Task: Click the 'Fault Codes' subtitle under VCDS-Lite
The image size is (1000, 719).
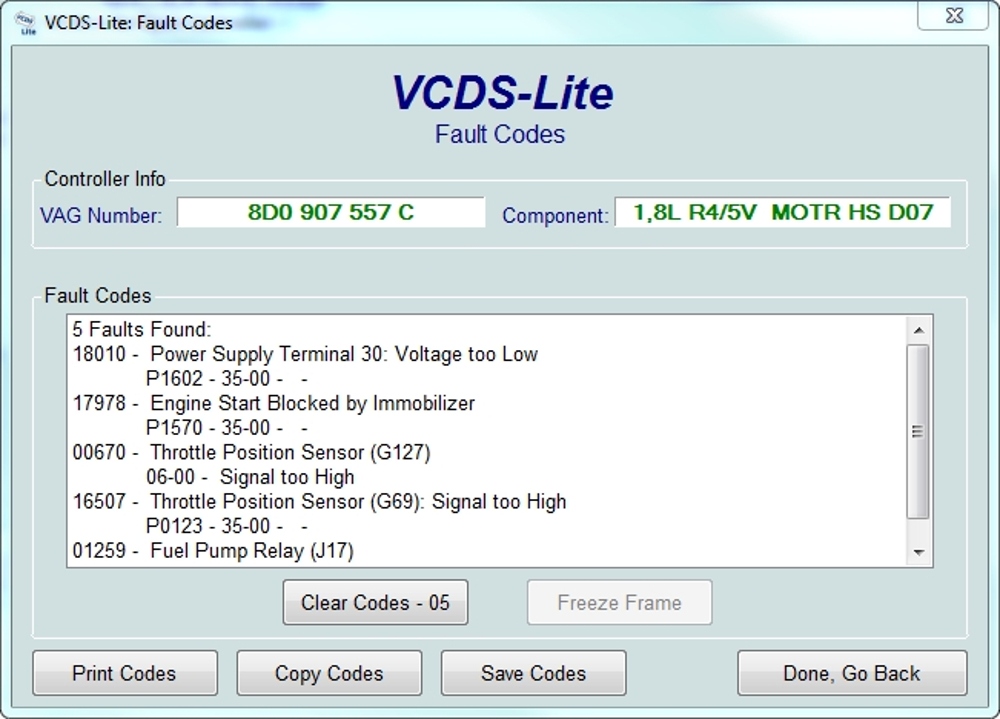Action: coord(500,135)
